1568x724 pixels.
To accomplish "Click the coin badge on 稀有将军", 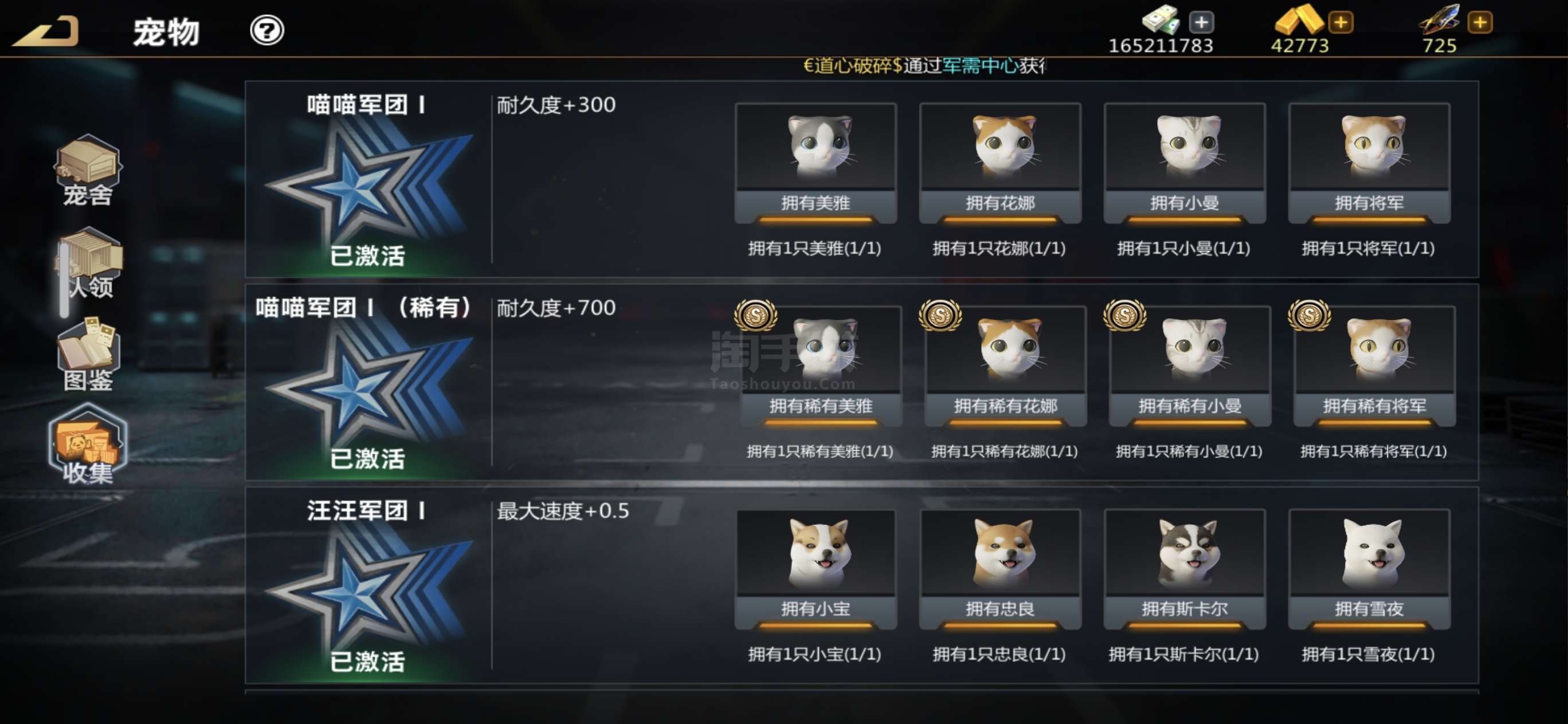I will coord(1309,314).
